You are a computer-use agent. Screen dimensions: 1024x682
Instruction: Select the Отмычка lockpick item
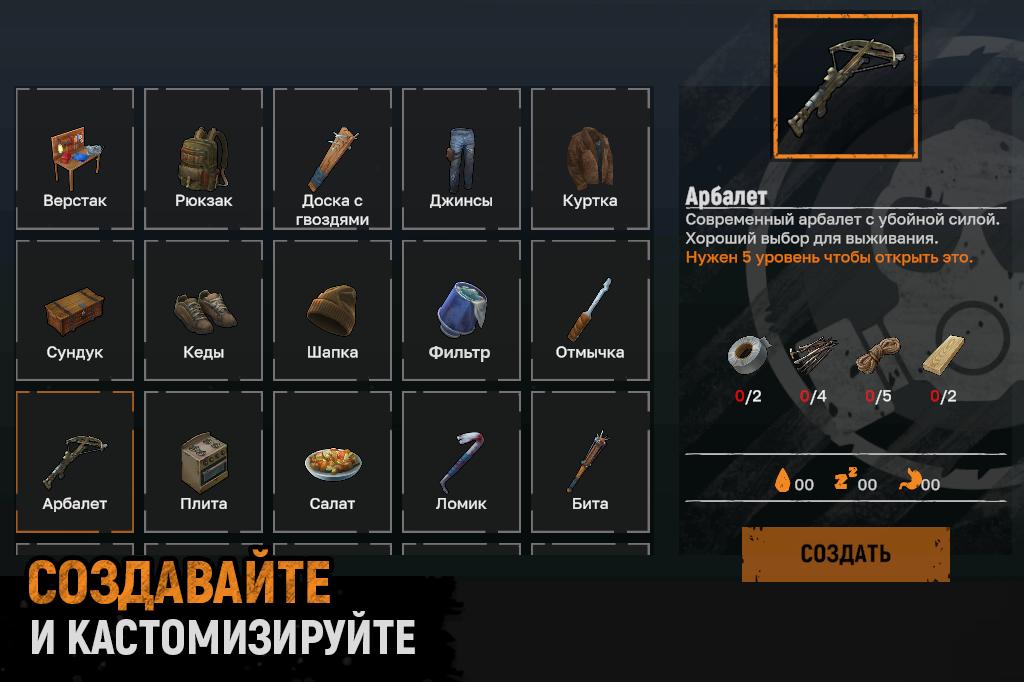[x=590, y=310]
